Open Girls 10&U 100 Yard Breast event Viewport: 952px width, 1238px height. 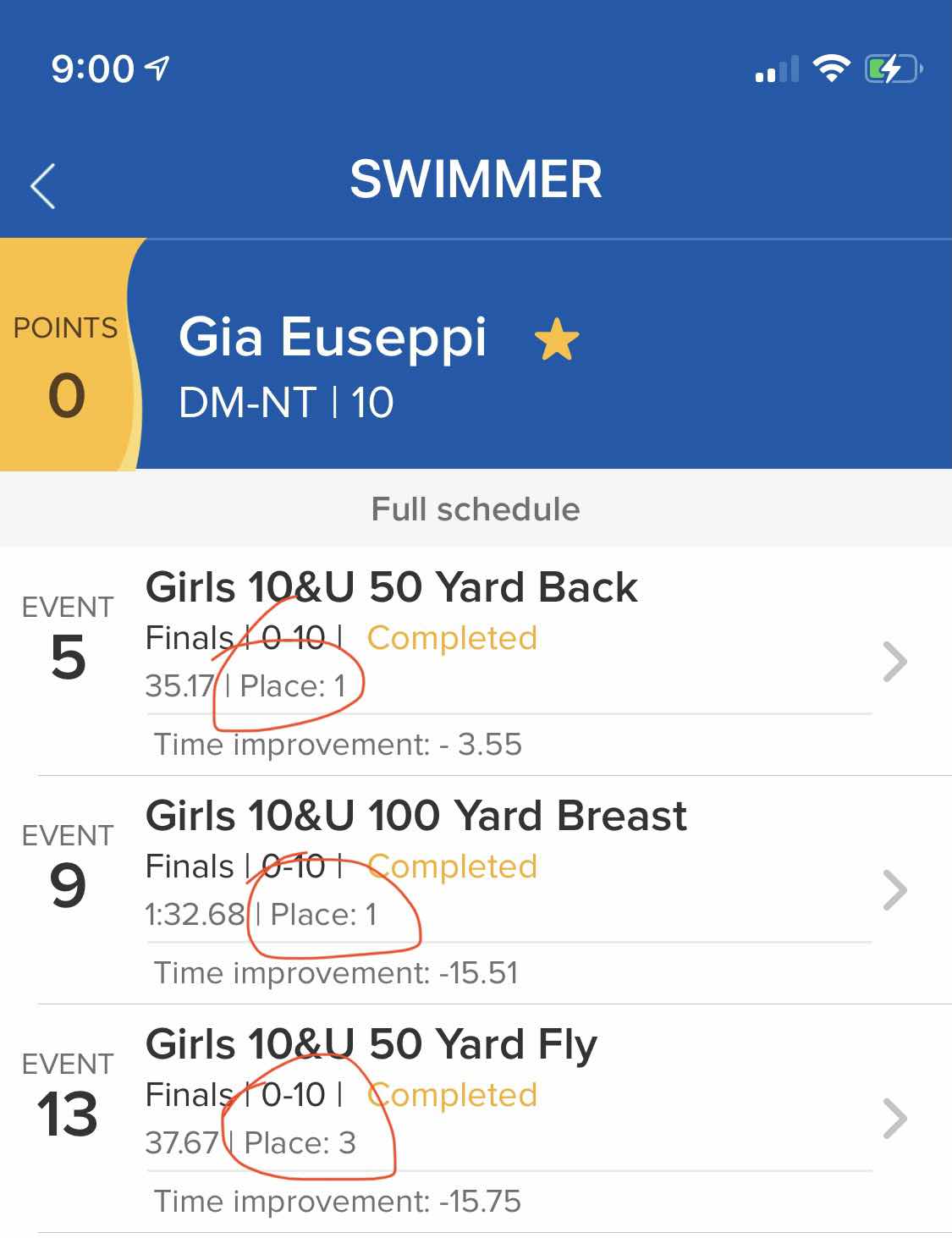pyautogui.click(x=415, y=816)
